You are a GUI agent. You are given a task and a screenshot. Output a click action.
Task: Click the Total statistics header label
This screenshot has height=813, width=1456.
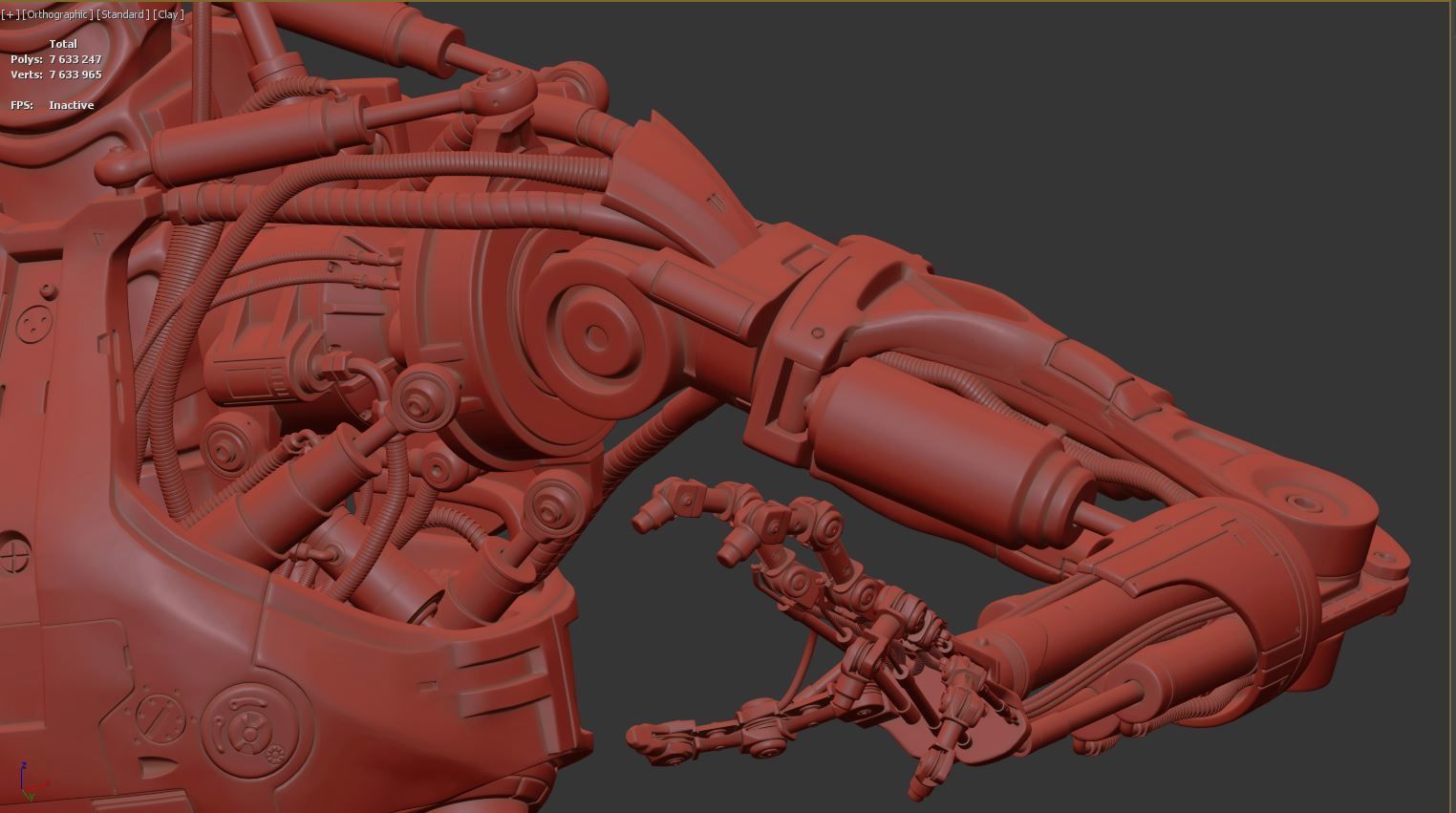[x=63, y=44]
